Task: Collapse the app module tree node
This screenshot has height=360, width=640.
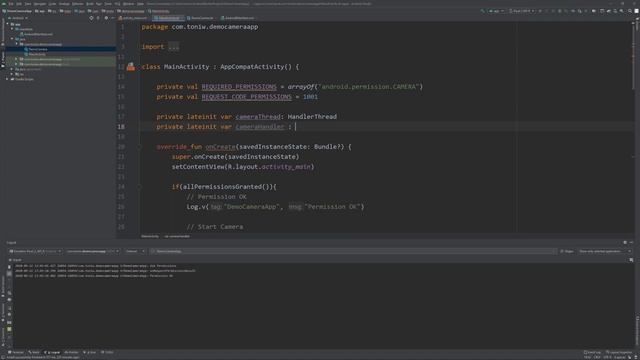Action: pyautogui.click(x=7, y=24)
